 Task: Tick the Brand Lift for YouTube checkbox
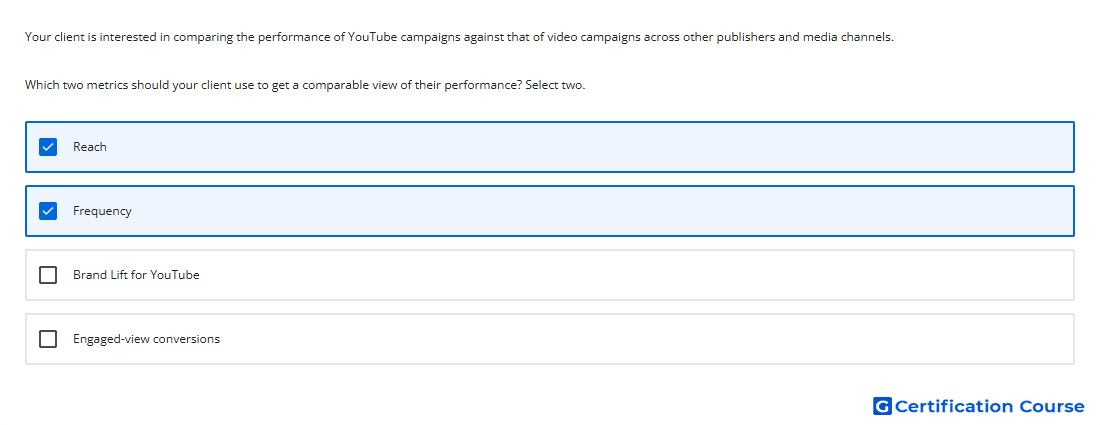tap(48, 275)
